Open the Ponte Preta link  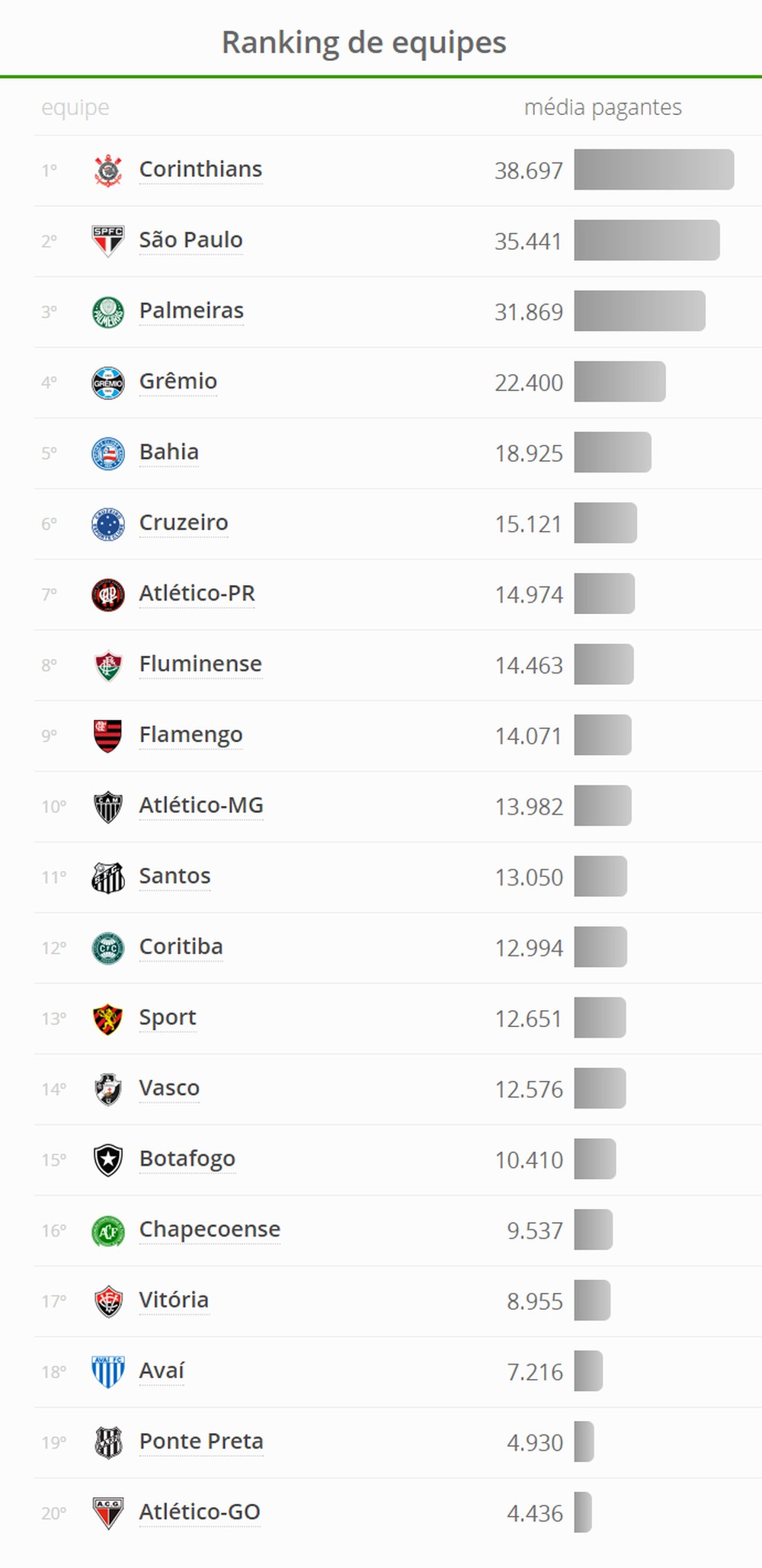(201, 1442)
